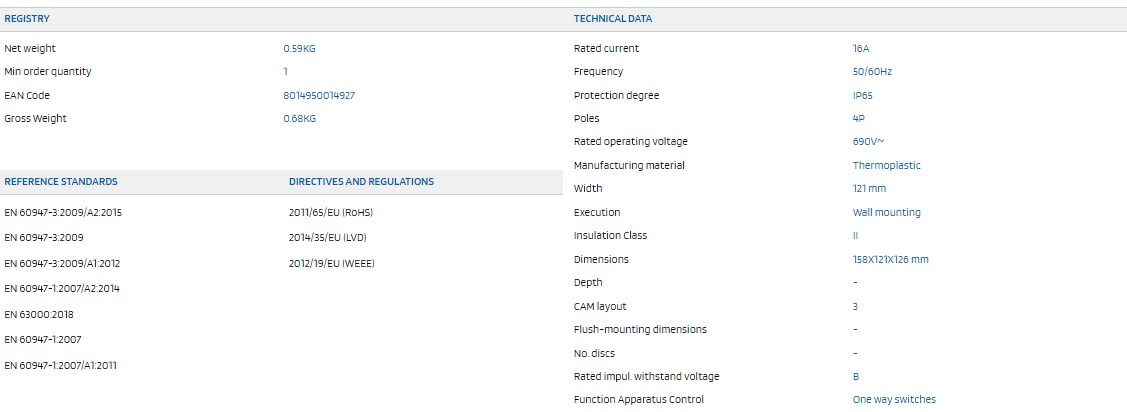Click the Wall mounting execution value

pos(886,213)
